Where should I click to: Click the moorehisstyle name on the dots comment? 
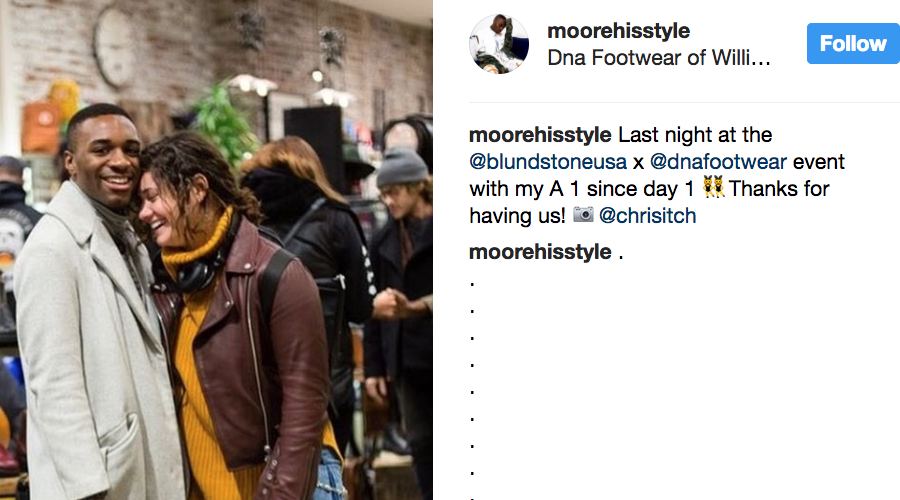[x=540, y=252]
